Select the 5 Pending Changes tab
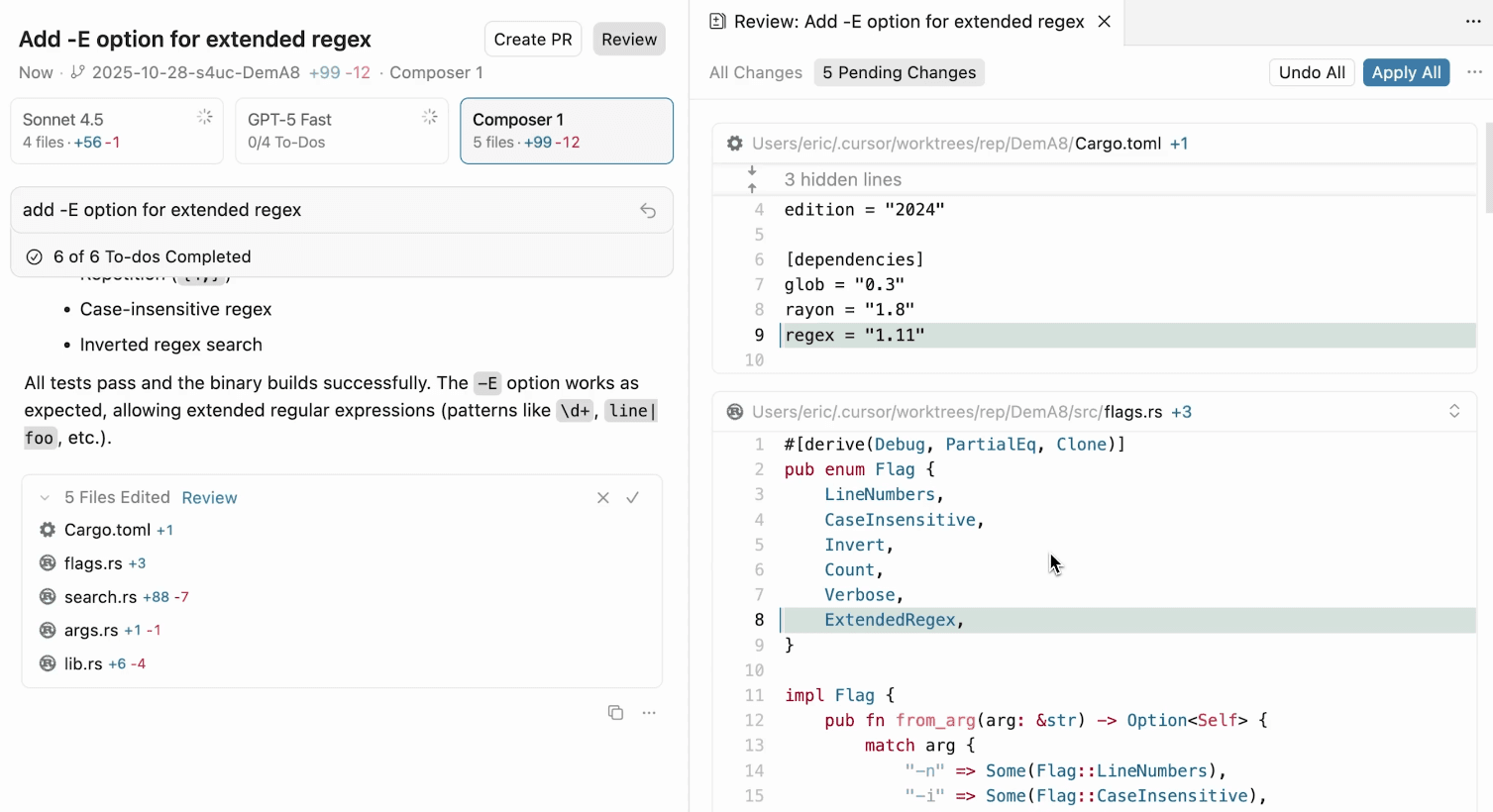 [899, 72]
